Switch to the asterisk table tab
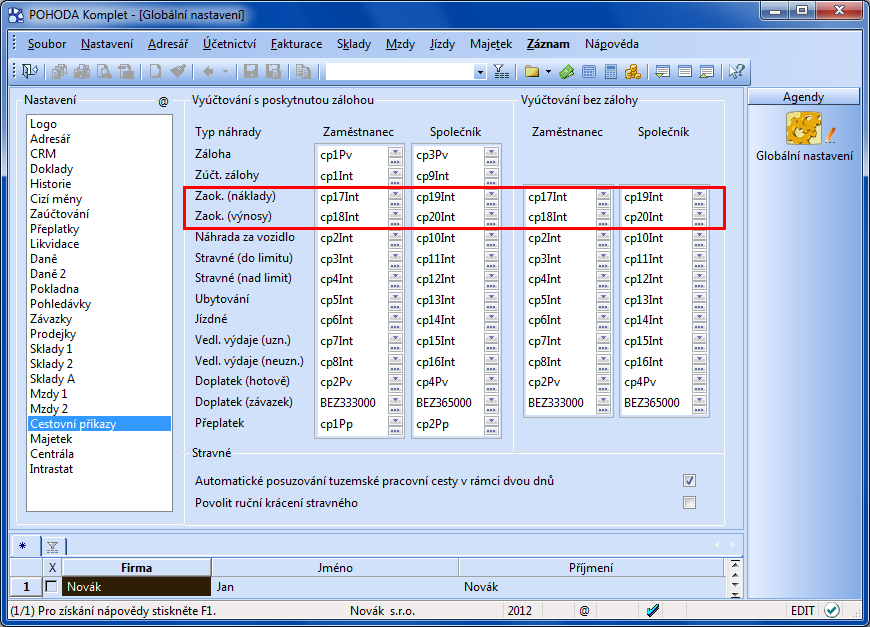 [23, 546]
